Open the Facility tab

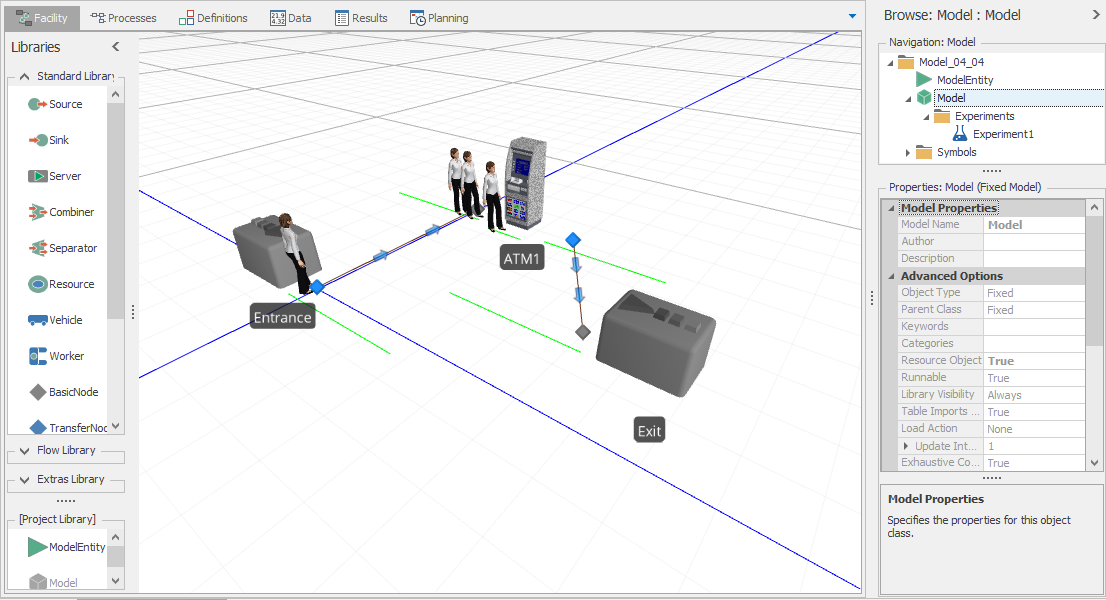42,18
